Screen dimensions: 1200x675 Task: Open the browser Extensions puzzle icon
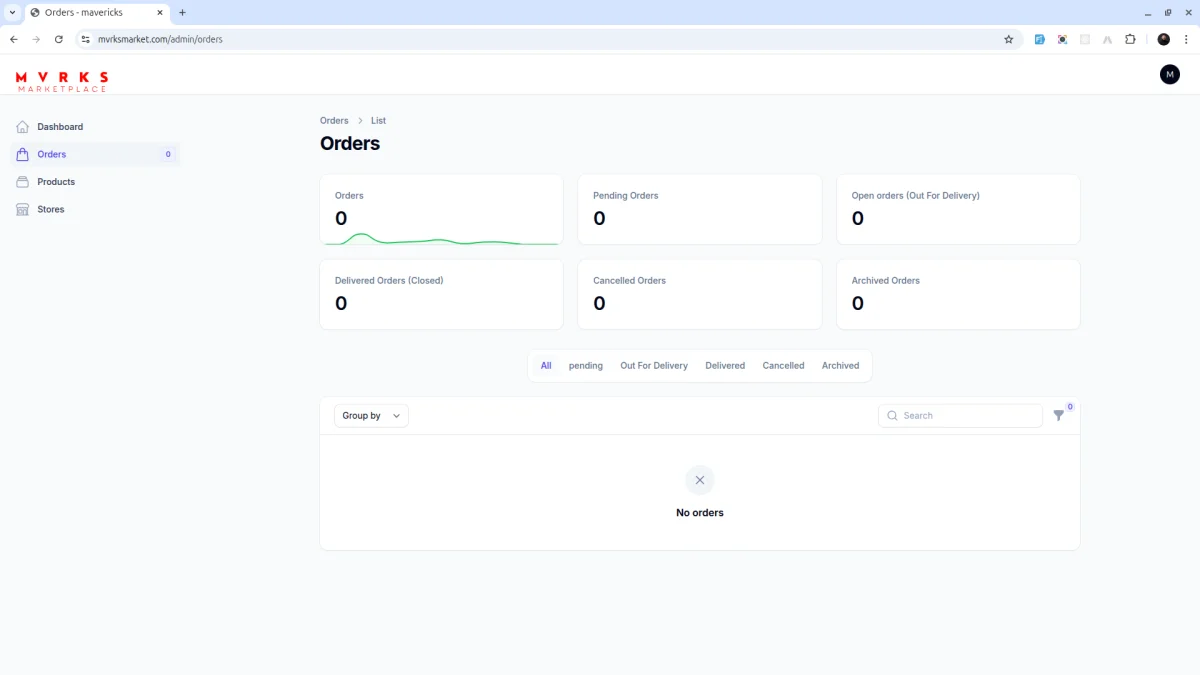click(x=1130, y=39)
